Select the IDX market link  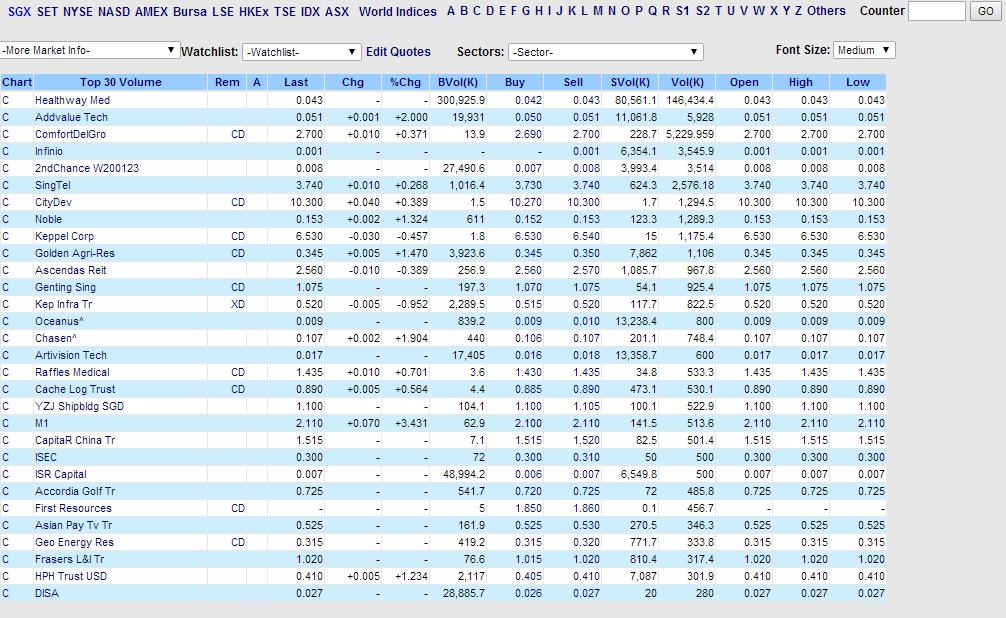click(x=310, y=12)
